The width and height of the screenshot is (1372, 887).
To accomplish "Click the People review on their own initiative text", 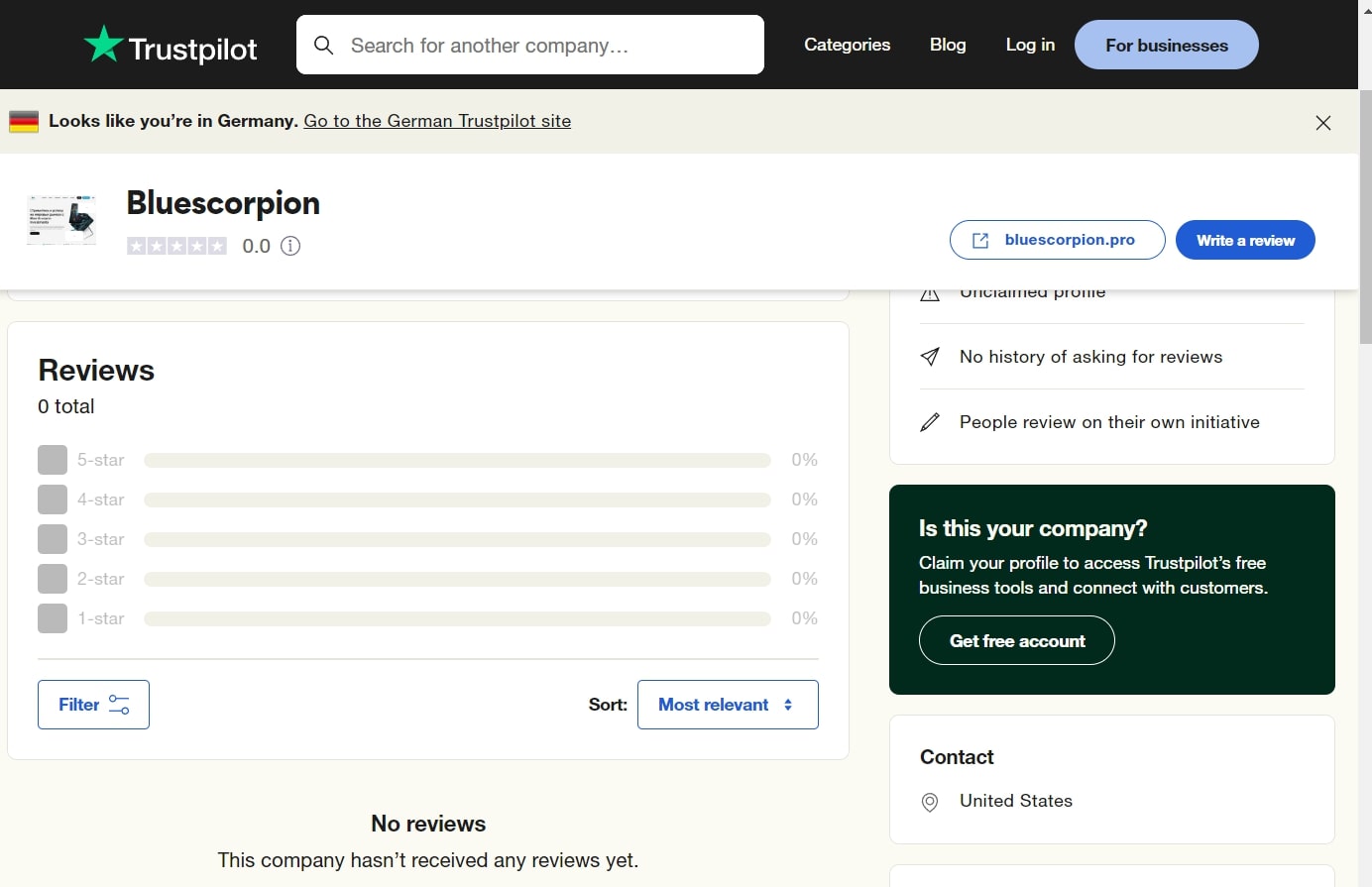I will click(x=1109, y=422).
